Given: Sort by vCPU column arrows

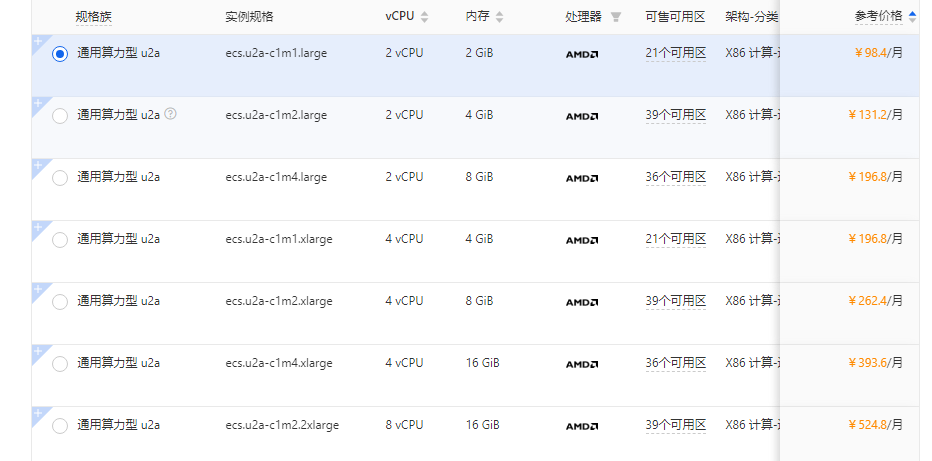Looking at the screenshot, I should pyautogui.click(x=424, y=17).
